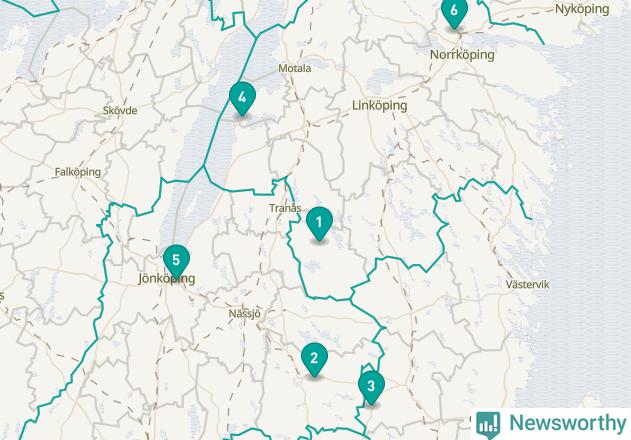
Task: Click the Nässjö town label
Action: (245, 314)
